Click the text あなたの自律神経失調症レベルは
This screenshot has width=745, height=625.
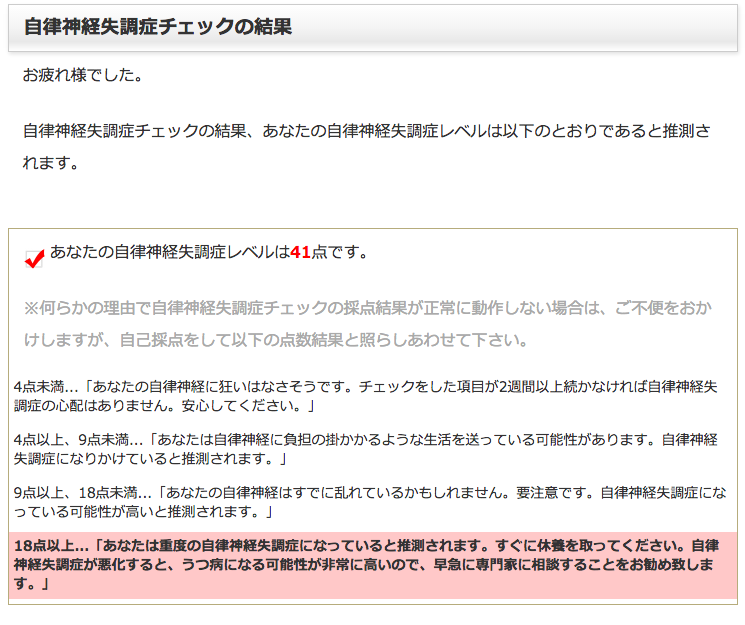tap(169, 253)
